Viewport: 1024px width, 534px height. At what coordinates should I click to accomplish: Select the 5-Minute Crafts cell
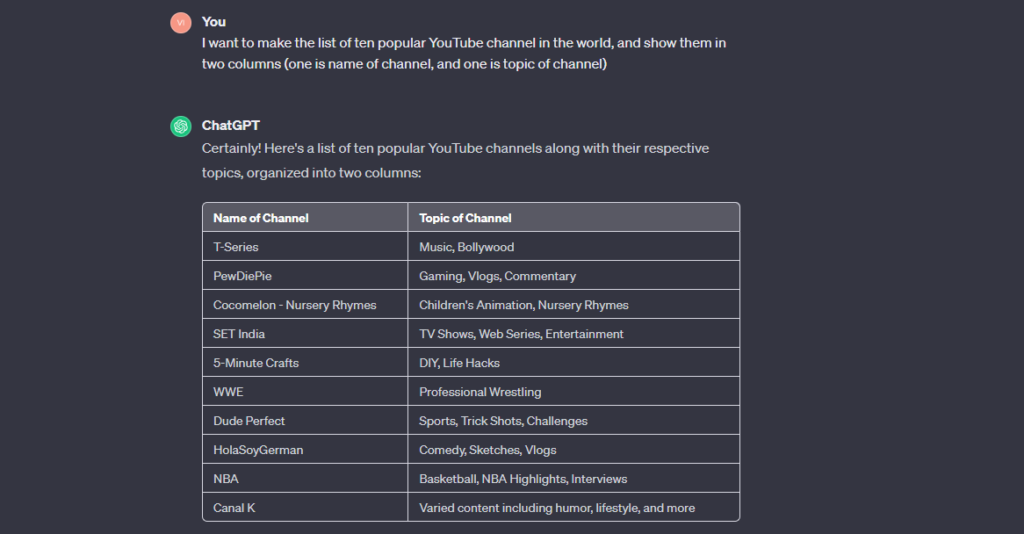point(256,363)
